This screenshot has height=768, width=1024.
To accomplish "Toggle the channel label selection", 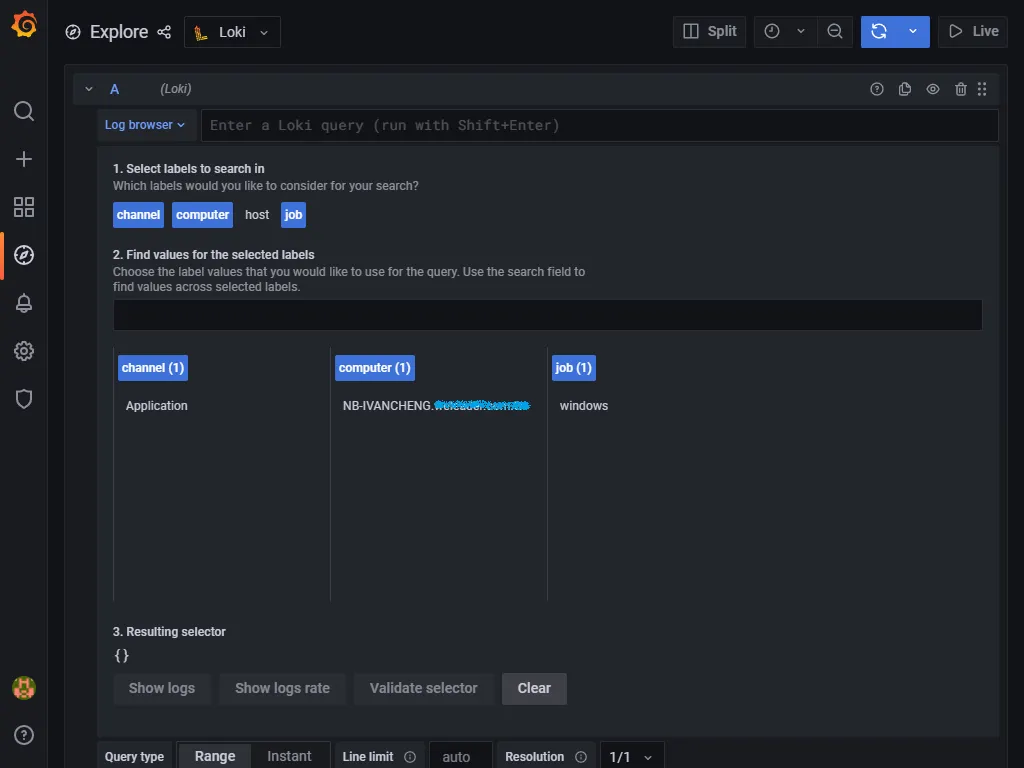I will point(138,215).
